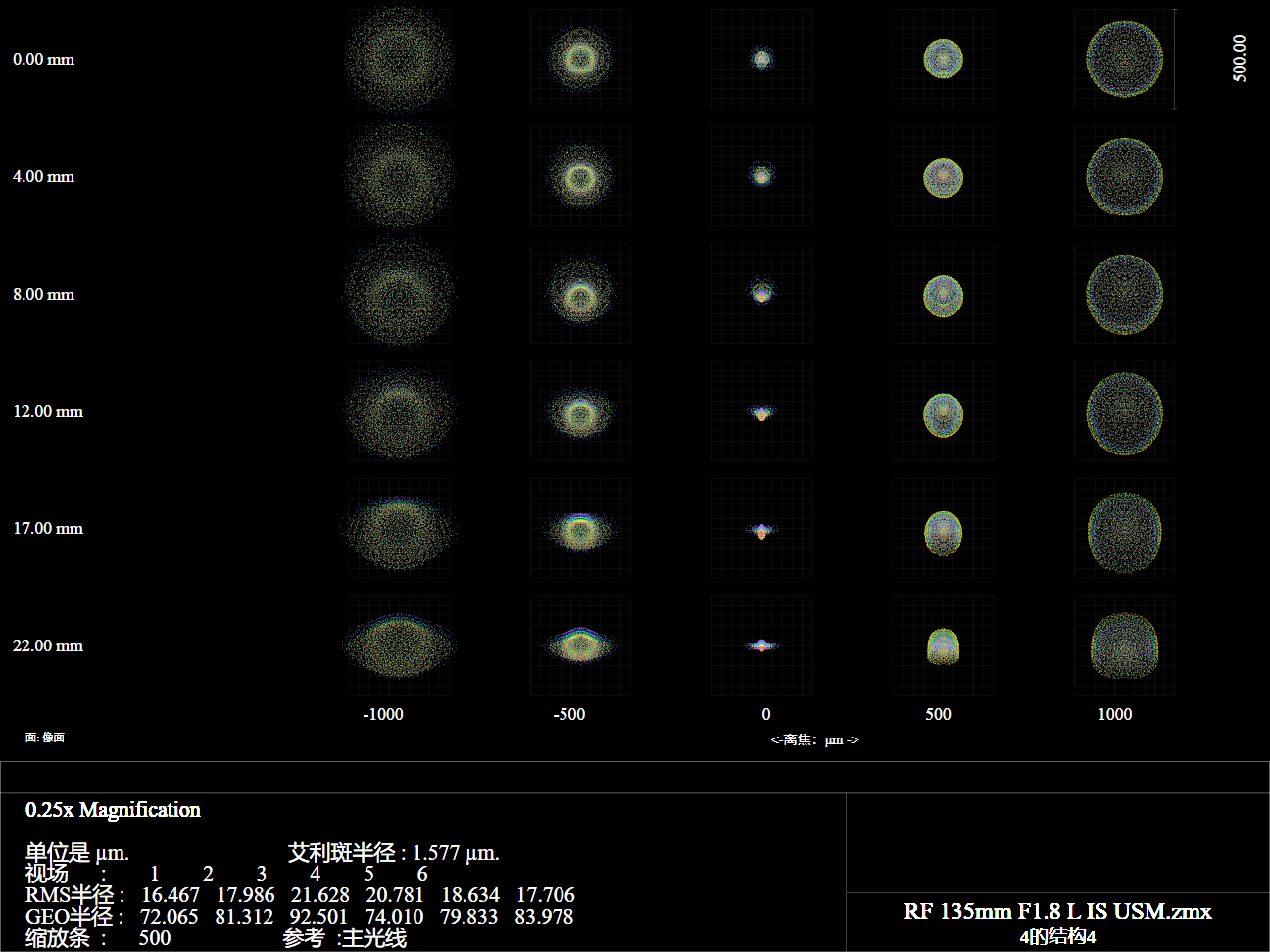Screen dimensions: 1270x952
Task: Select RMS radius value 16.467
Action: click(x=171, y=895)
